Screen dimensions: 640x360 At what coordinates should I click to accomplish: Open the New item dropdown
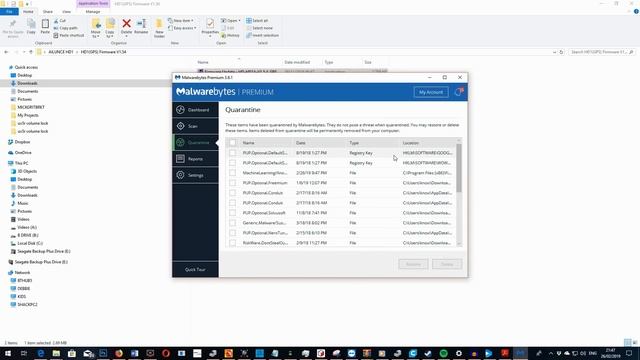point(181,20)
